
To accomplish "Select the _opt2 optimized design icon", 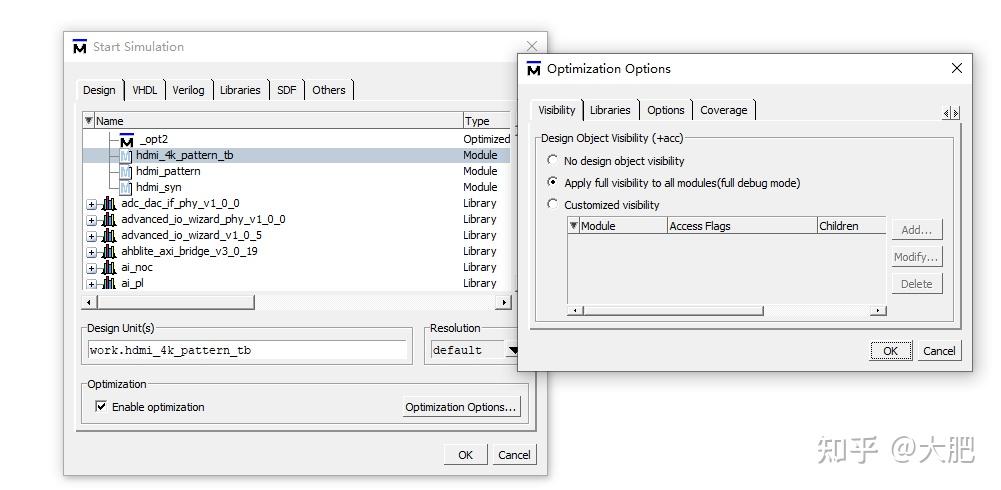I will 126,140.
